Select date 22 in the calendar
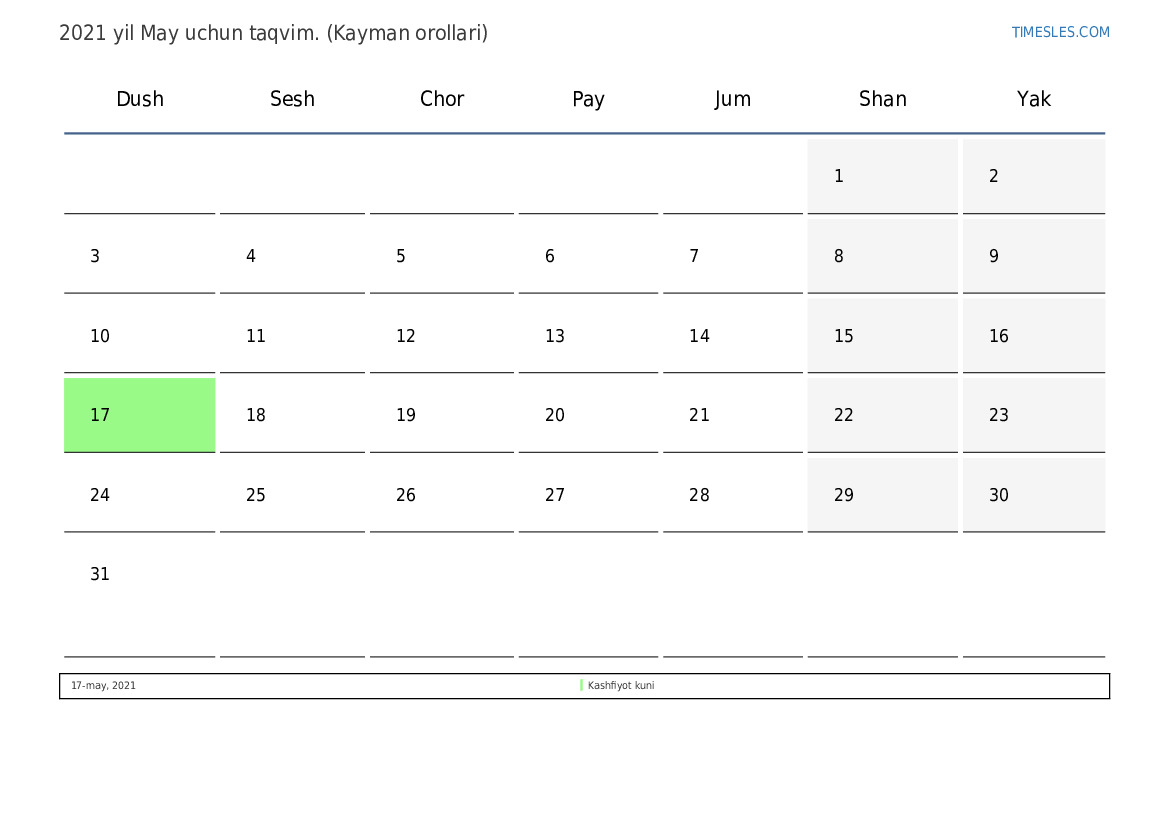 (x=883, y=415)
